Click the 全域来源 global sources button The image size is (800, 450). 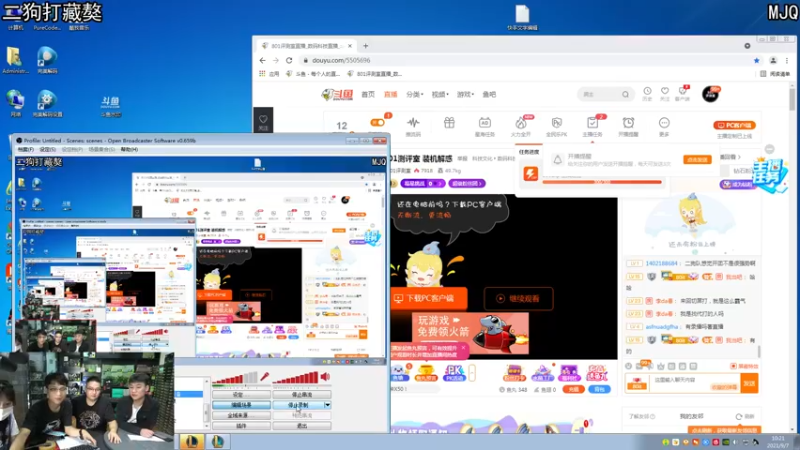coord(241,415)
